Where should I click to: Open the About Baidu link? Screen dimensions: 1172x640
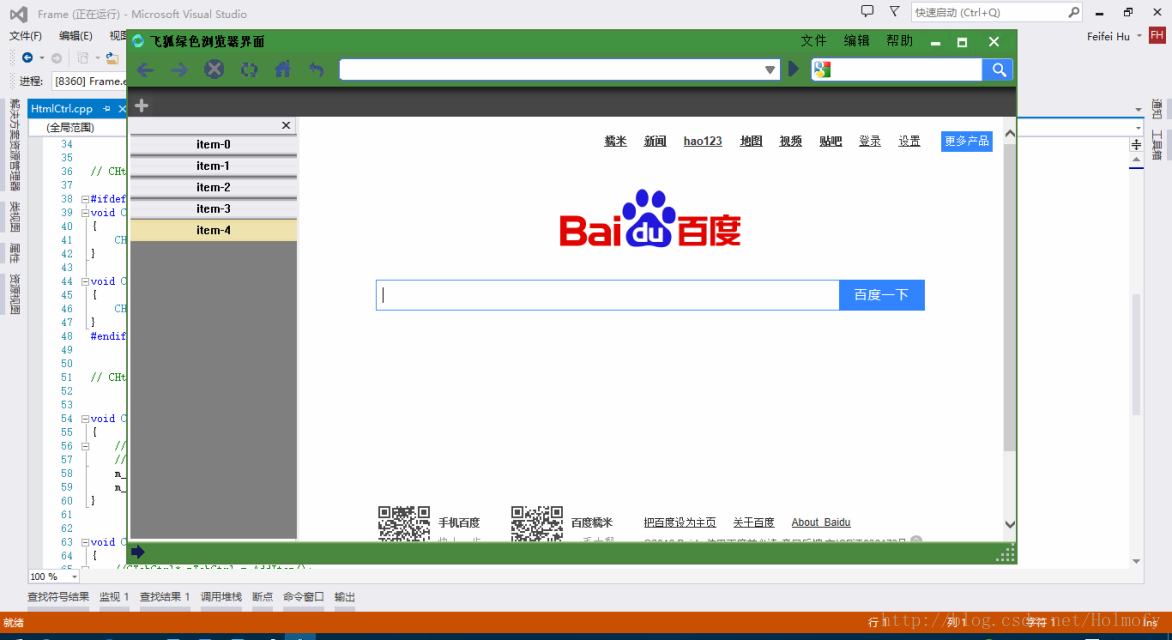point(821,522)
